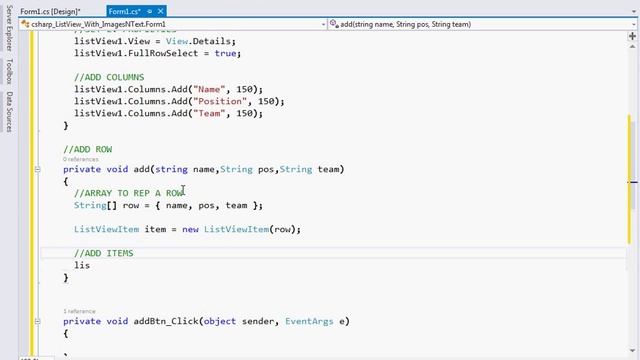Image resolution: width=640 pixels, height=360 pixels.
Task: Close the Form1.cs tab
Action: point(160,11)
